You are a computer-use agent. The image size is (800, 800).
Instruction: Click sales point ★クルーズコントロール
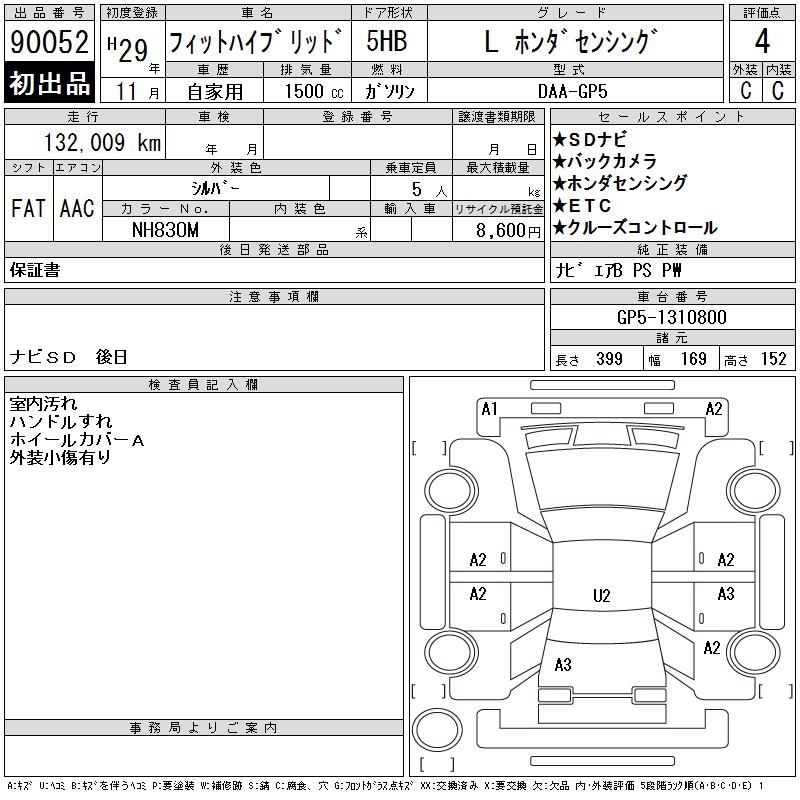(x=635, y=228)
